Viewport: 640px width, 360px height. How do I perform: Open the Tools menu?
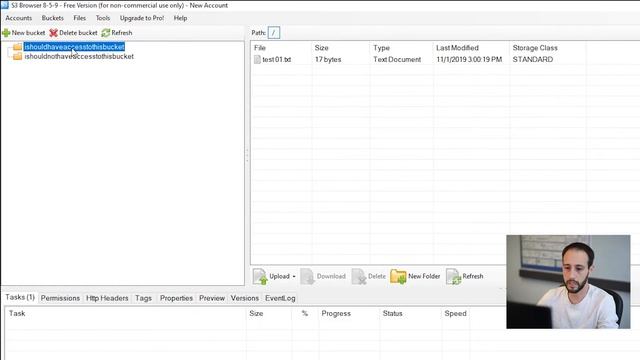coord(103,18)
